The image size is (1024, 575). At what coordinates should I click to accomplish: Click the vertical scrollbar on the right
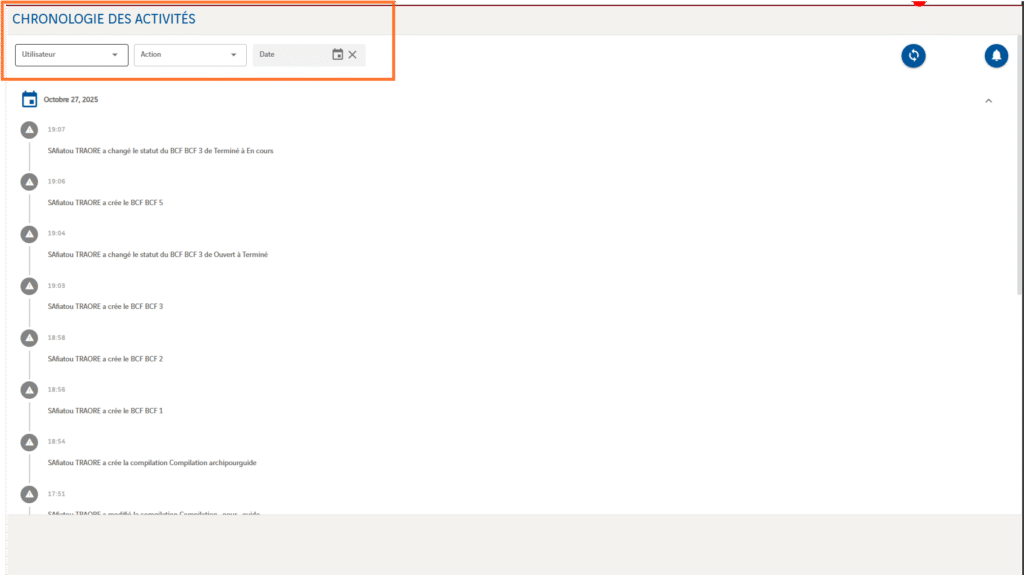click(1019, 200)
